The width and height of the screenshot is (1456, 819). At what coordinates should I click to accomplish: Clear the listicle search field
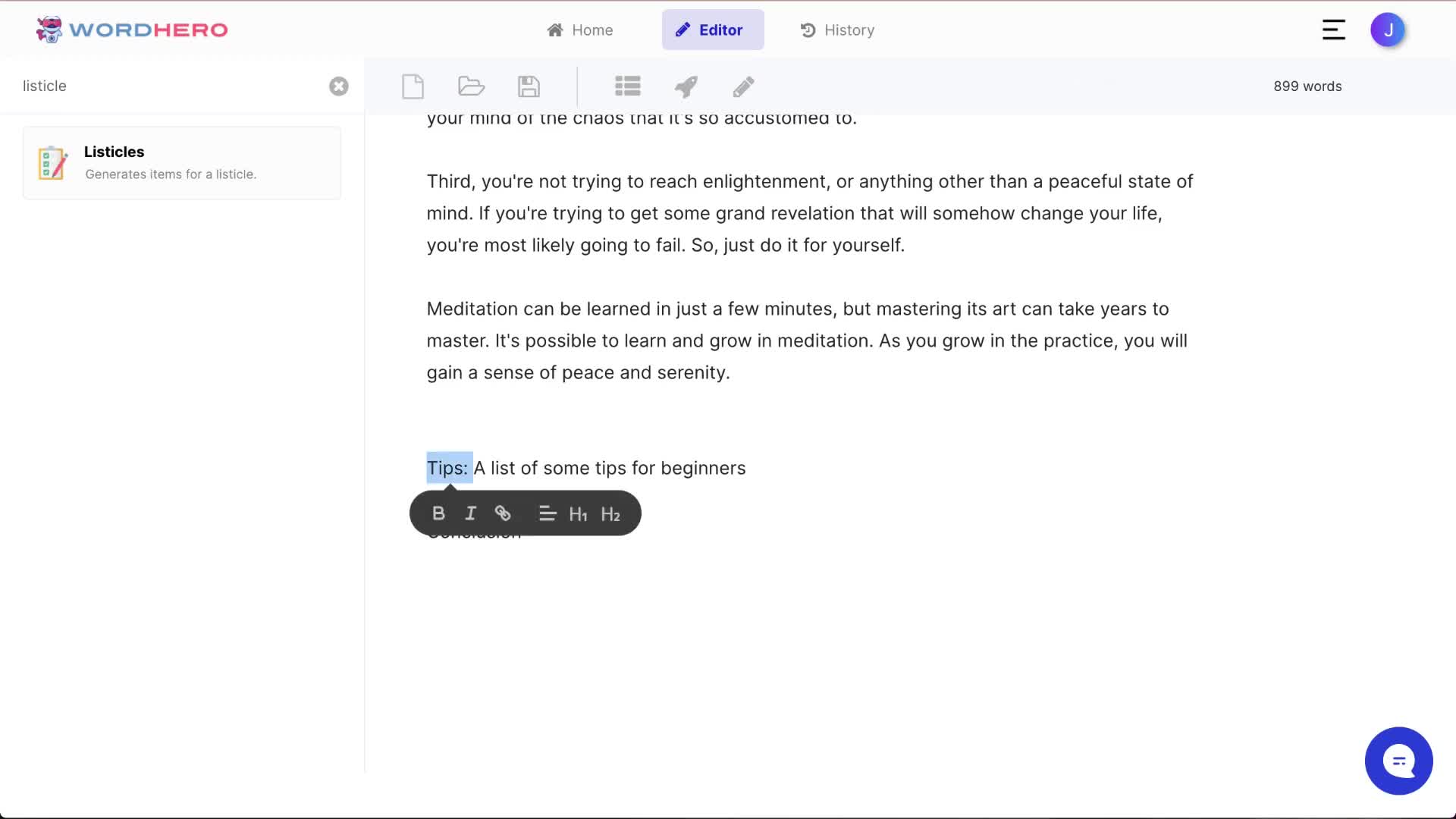[339, 86]
